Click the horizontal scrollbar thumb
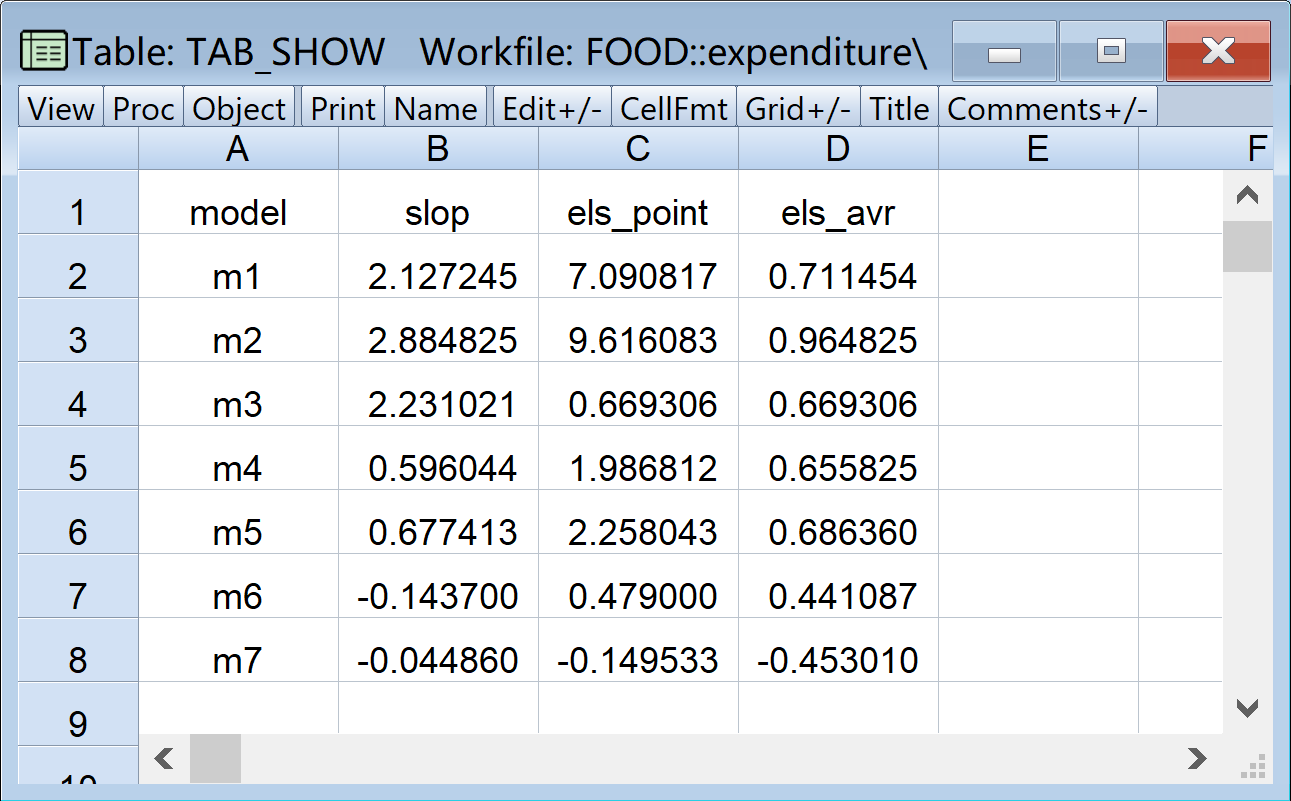This screenshot has height=801, width=1291. pyautogui.click(x=215, y=759)
